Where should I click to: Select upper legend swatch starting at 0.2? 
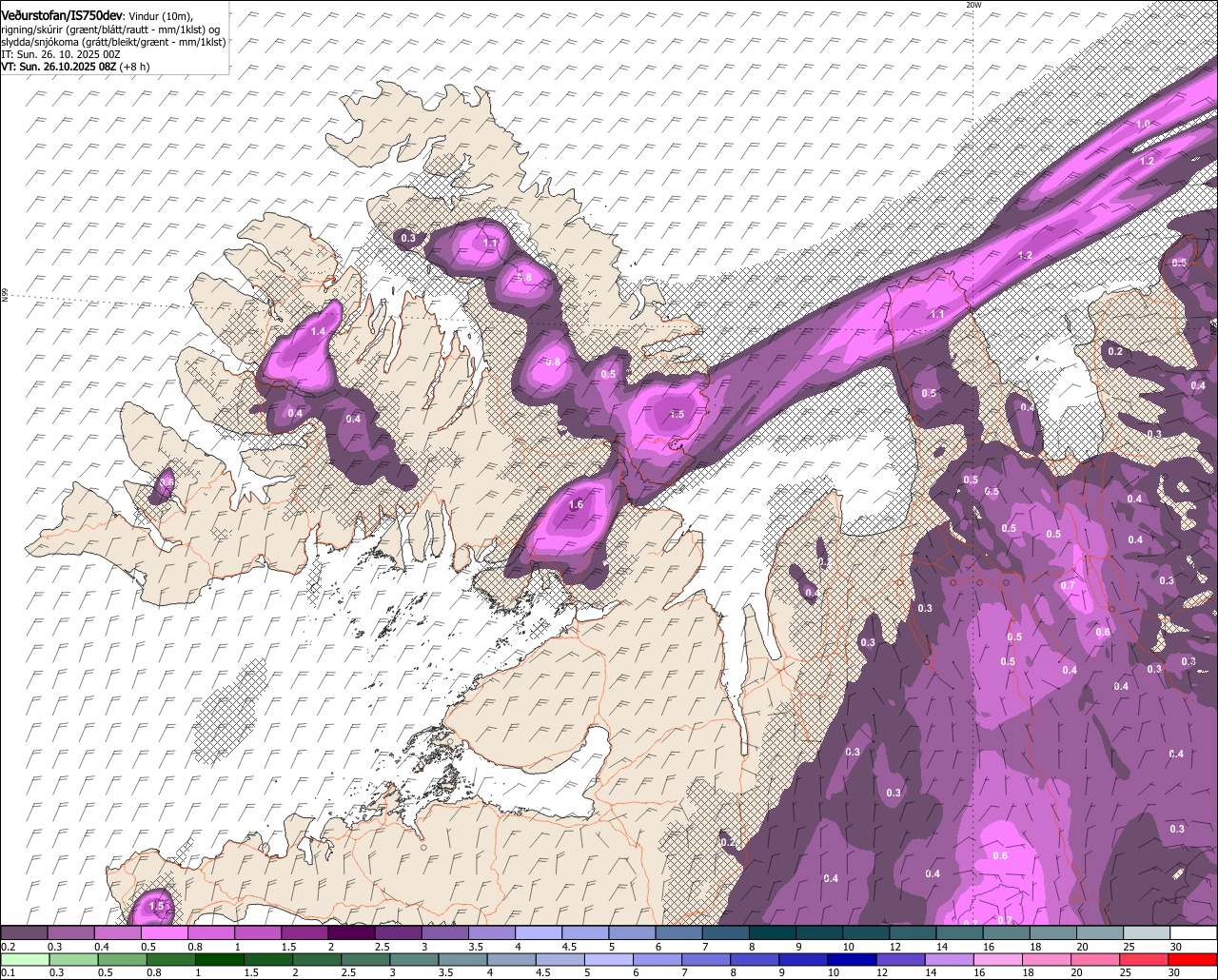point(24,932)
